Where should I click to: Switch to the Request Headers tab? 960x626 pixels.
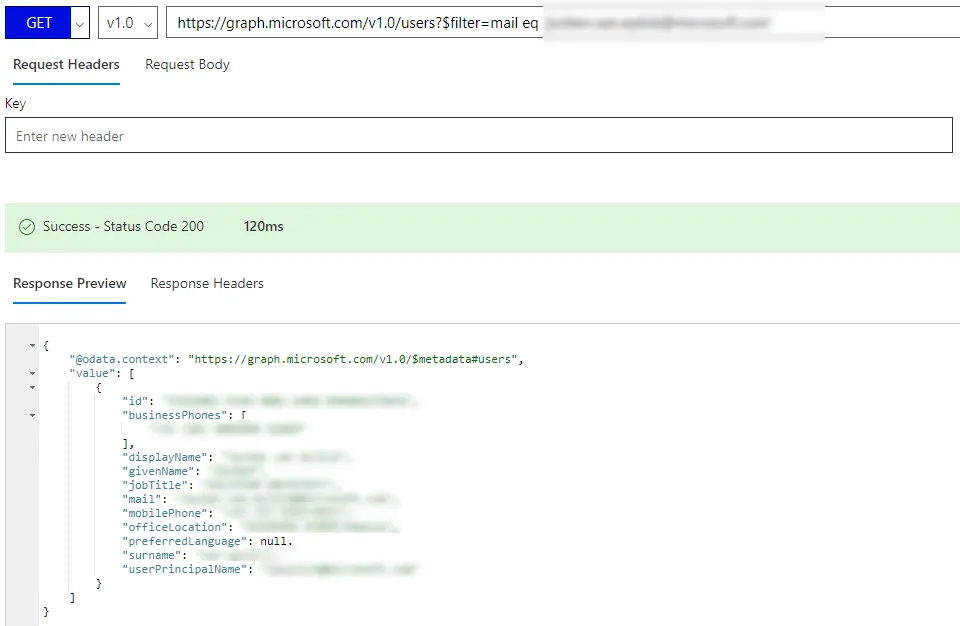pyautogui.click(x=66, y=64)
